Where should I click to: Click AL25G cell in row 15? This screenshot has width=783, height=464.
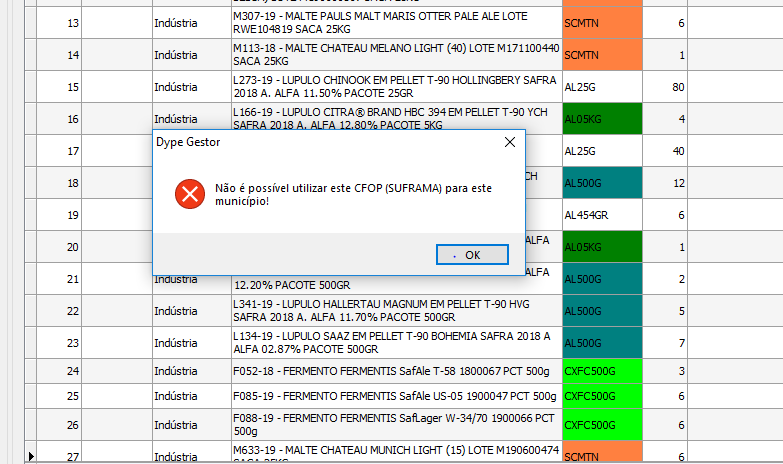click(602, 87)
